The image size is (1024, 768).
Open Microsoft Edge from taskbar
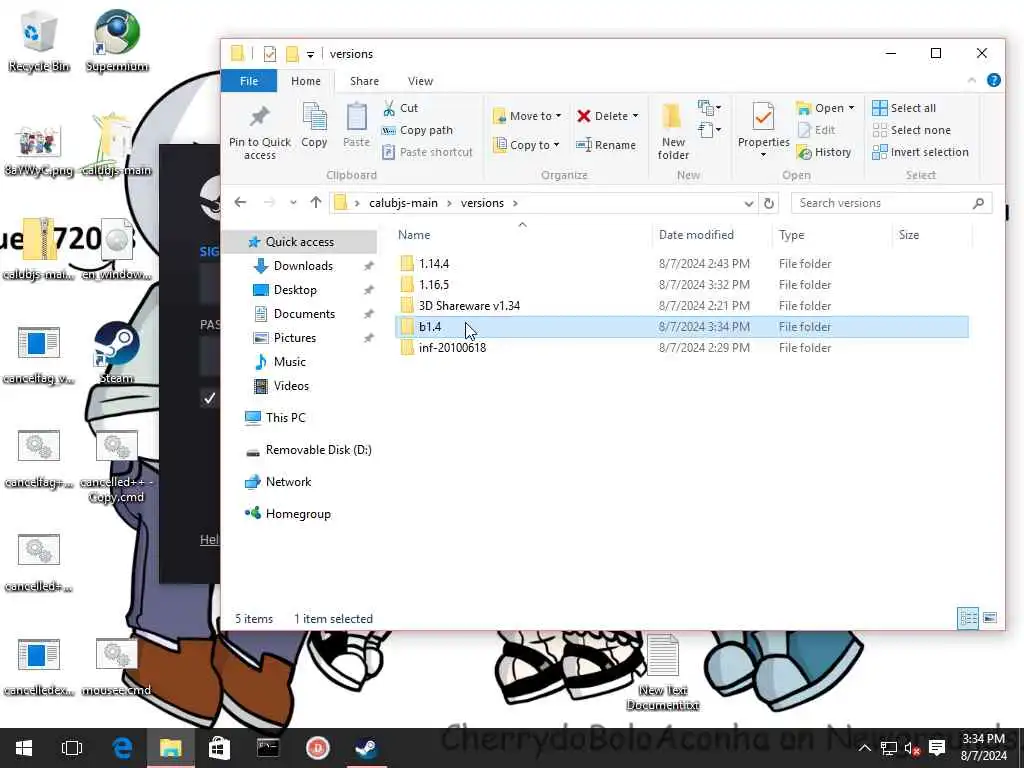tap(122, 748)
